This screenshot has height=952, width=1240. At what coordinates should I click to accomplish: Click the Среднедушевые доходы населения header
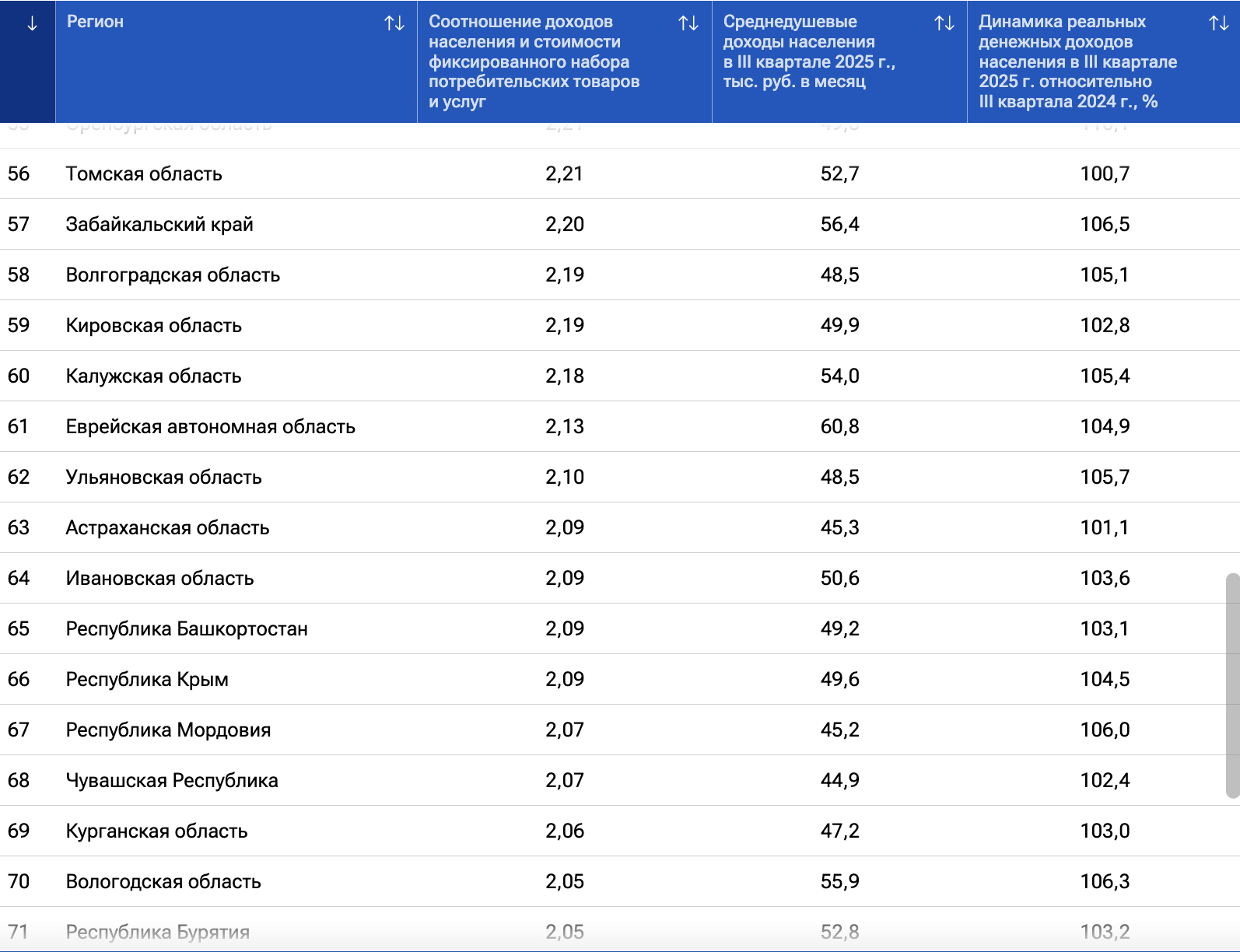coord(809,51)
